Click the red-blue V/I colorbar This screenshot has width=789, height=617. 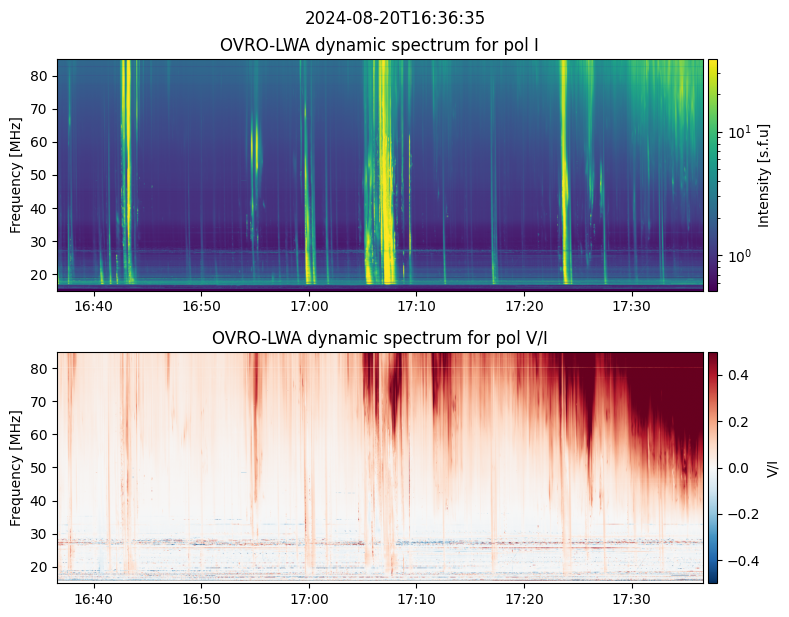(x=713, y=467)
